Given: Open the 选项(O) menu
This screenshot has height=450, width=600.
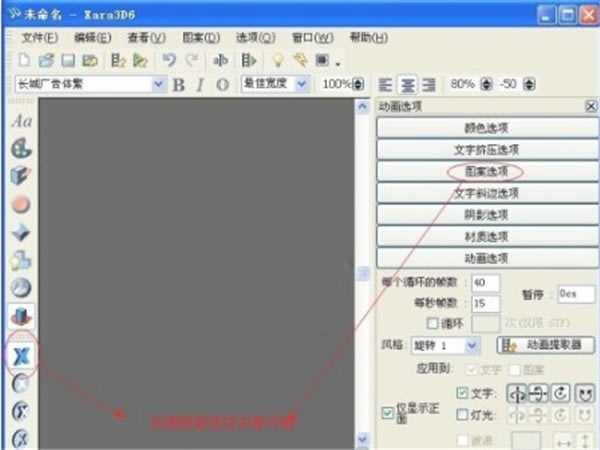Looking at the screenshot, I should pos(256,38).
